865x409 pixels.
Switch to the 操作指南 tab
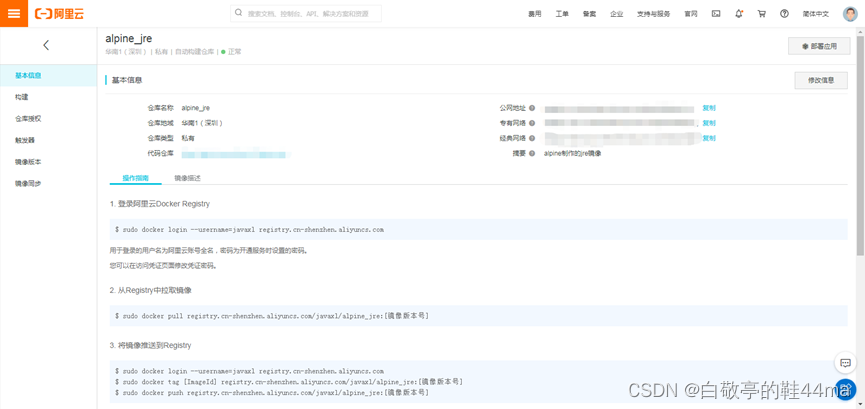point(135,178)
